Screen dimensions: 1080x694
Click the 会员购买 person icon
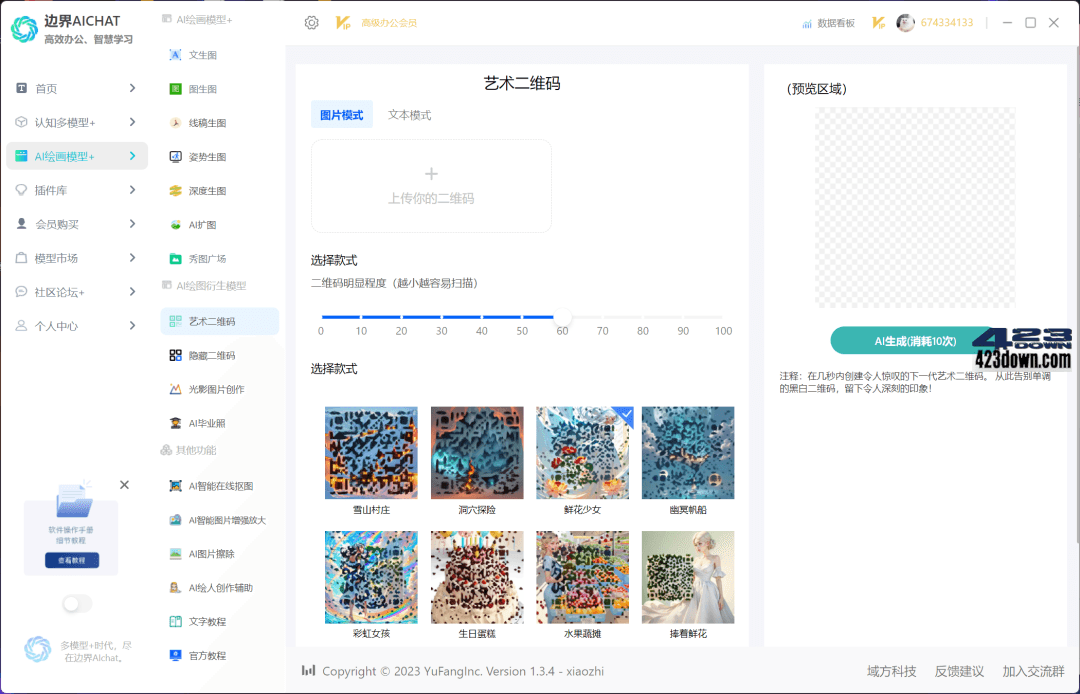point(21,224)
